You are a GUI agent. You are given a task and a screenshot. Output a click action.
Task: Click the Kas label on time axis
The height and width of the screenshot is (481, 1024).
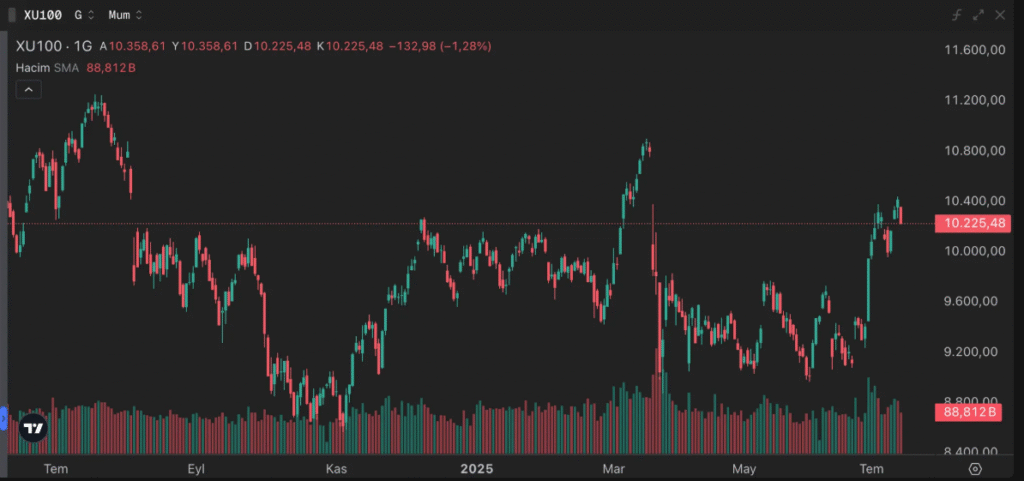(x=337, y=468)
